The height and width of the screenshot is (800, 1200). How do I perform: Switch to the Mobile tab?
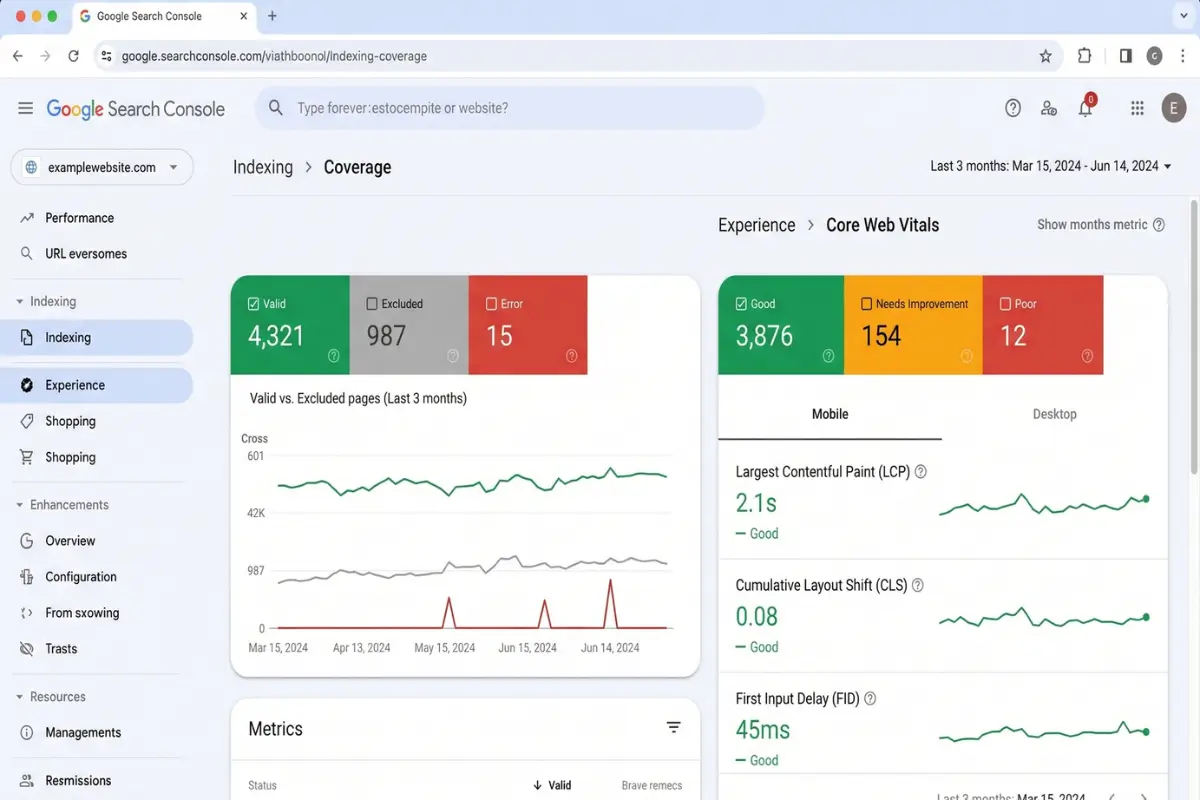pyautogui.click(x=830, y=414)
